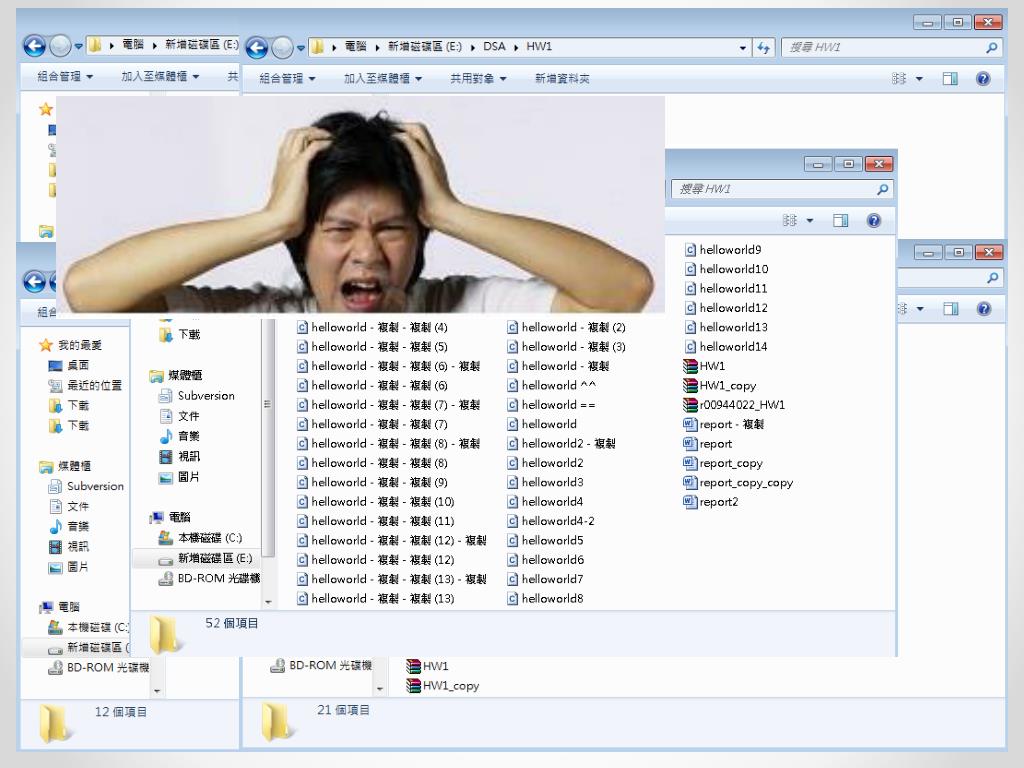Select r00944022_HW1 archive file

pyautogui.click(x=734, y=405)
